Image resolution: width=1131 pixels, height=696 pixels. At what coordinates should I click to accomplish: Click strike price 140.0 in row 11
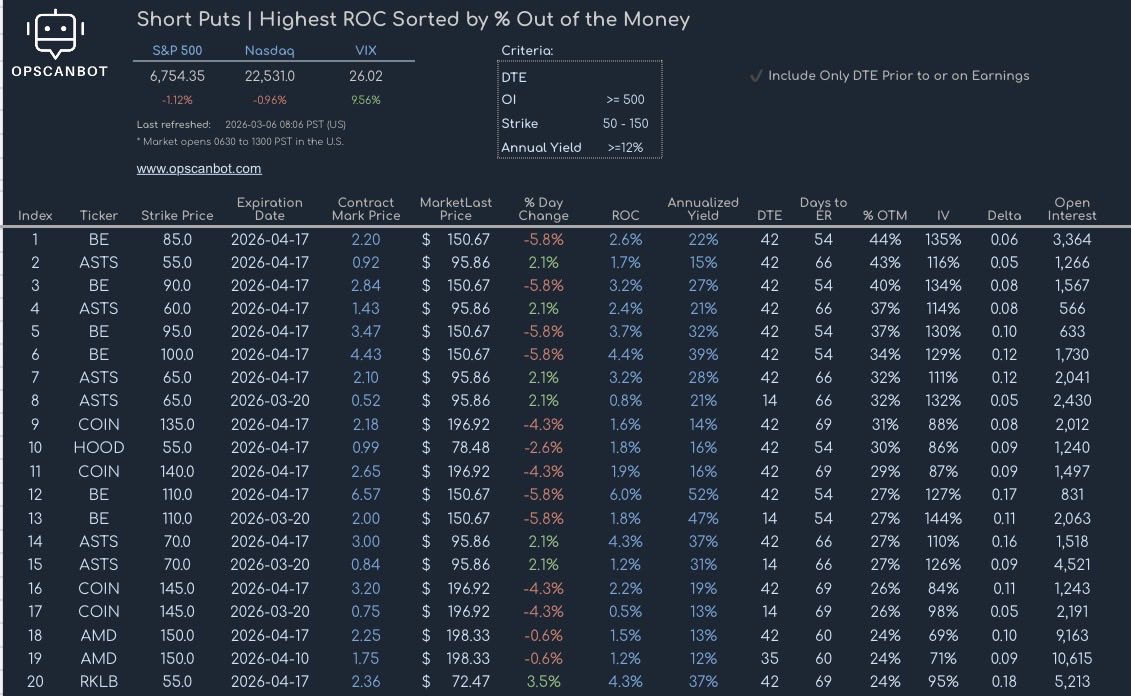pos(177,472)
